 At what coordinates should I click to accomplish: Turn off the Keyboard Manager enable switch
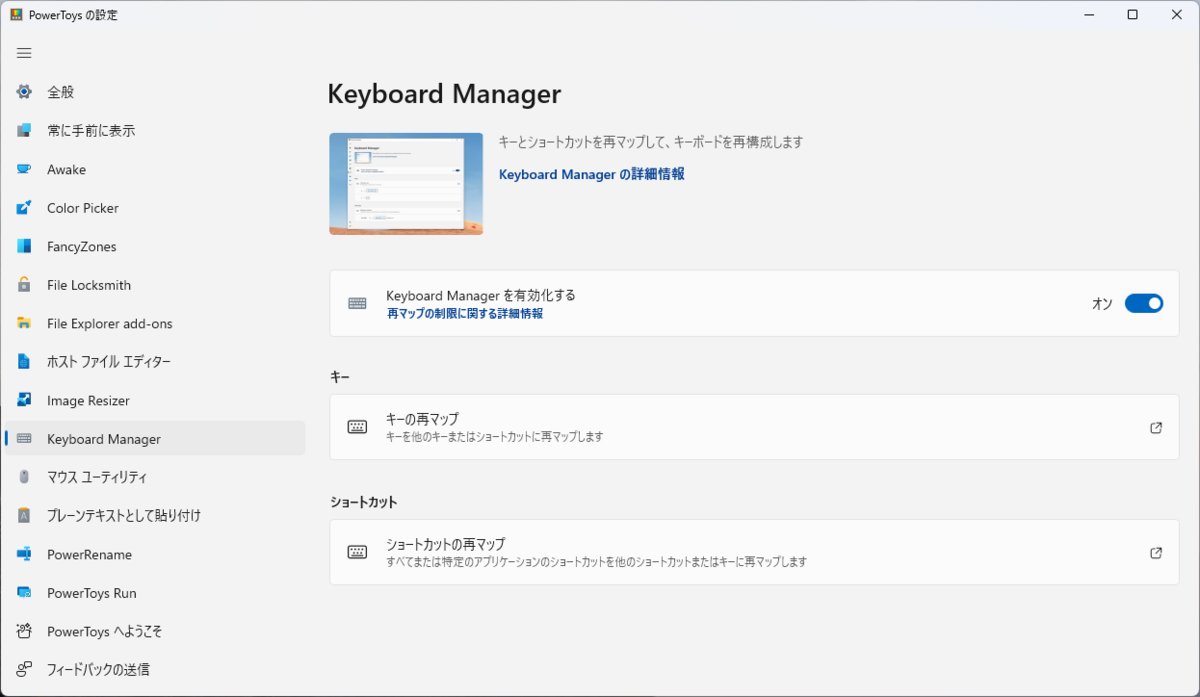pos(1144,303)
